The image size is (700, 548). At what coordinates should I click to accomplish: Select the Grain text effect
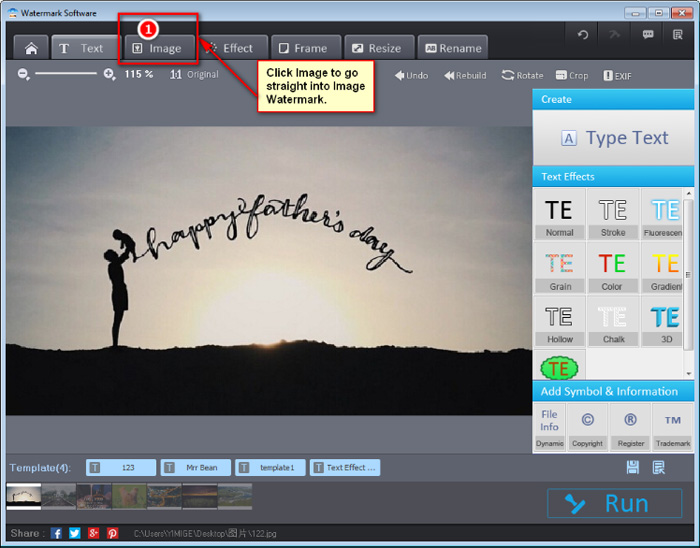[x=559, y=268]
